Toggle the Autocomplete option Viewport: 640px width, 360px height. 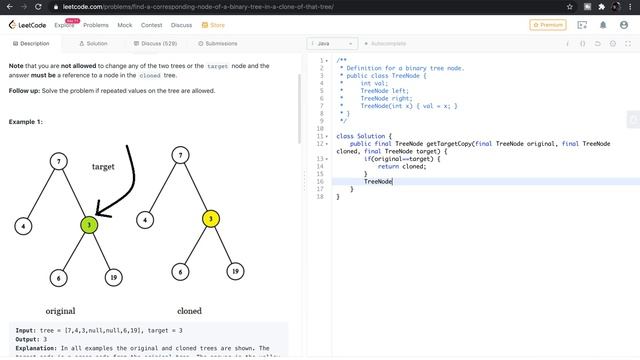click(385, 44)
